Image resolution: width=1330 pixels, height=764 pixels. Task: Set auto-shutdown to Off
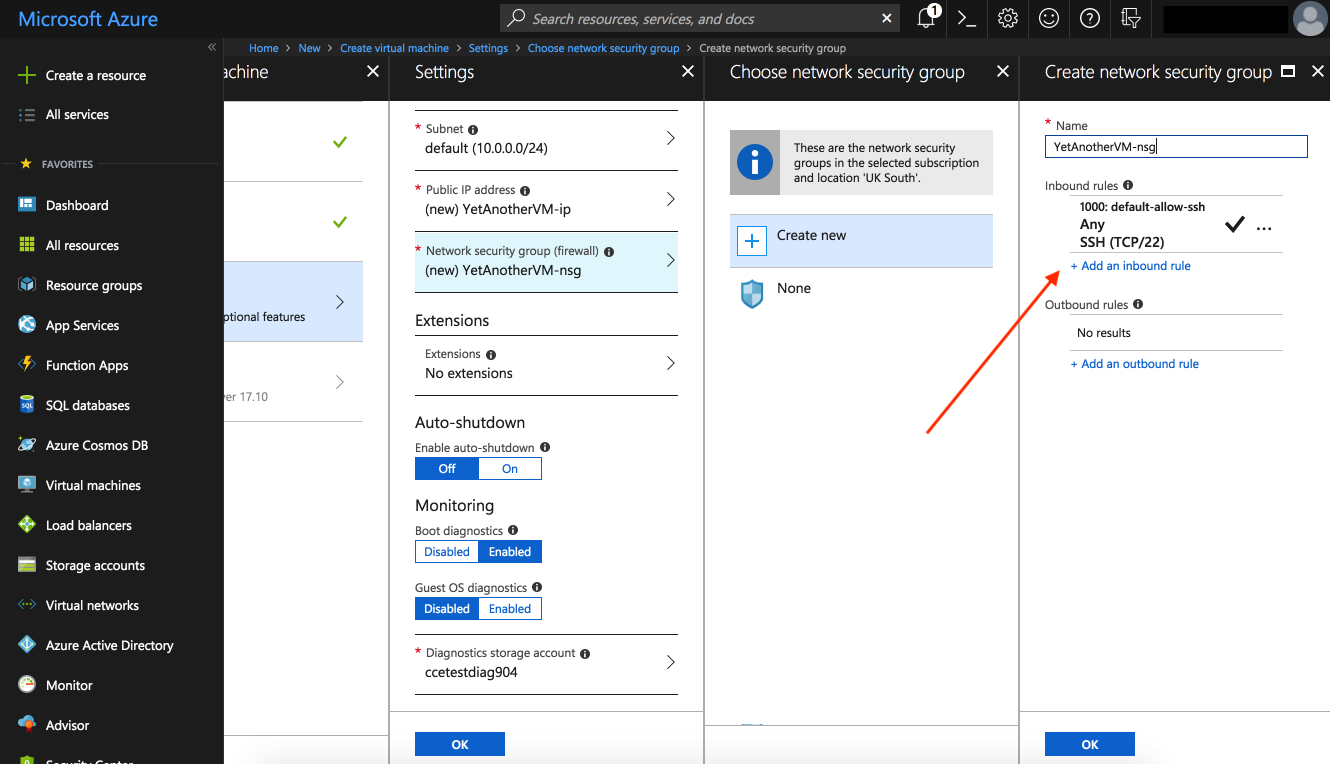pyautogui.click(x=447, y=469)
